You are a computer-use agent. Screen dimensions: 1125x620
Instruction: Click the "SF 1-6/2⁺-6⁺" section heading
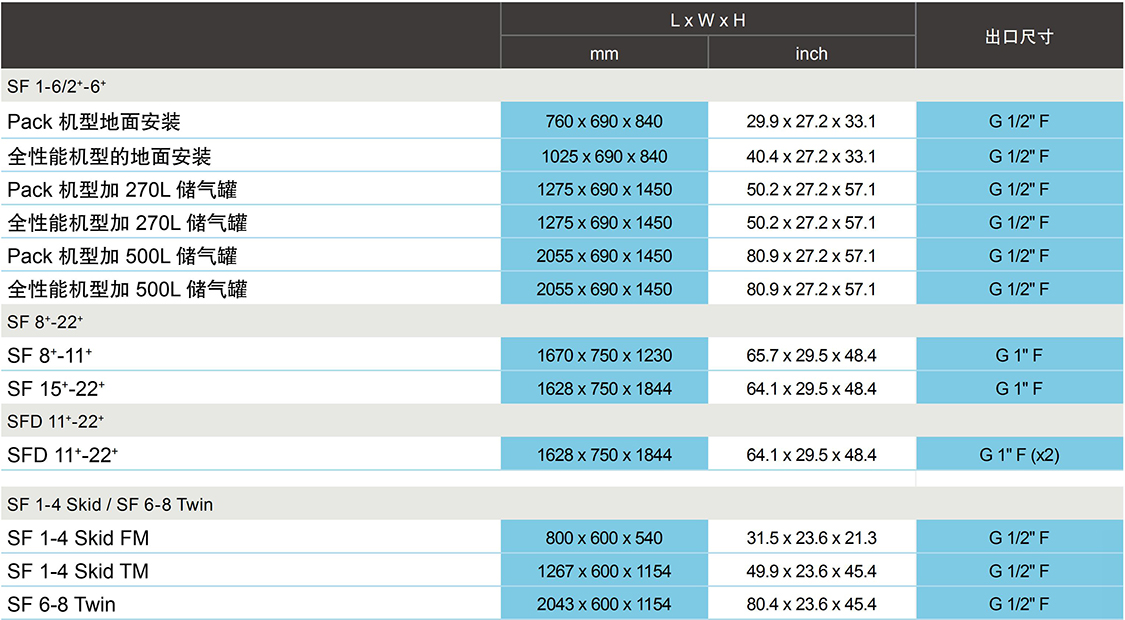point(57,86)
